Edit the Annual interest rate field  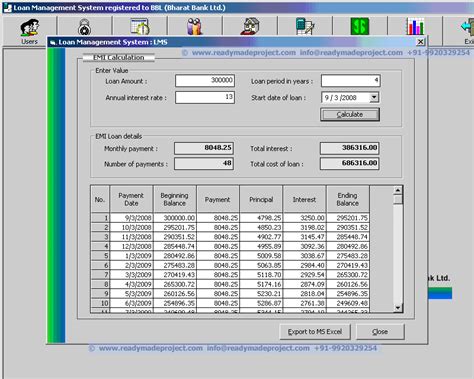(x=205, y=97)
